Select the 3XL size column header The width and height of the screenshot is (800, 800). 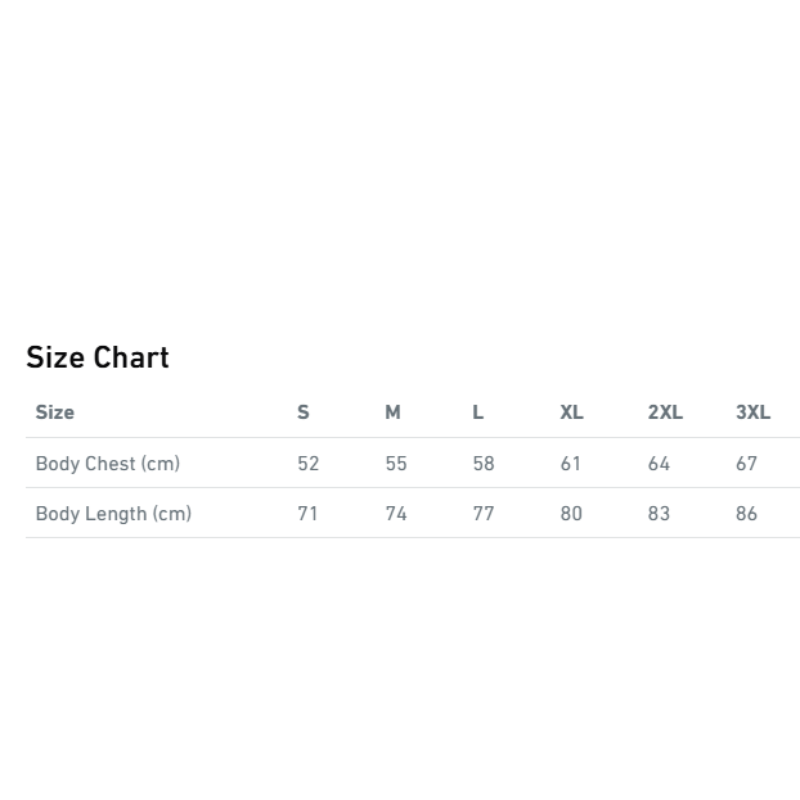coord(753,412)
